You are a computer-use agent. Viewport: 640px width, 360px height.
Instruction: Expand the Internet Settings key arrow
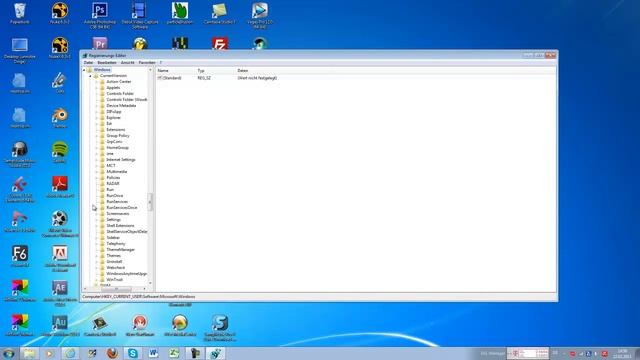point(97,160)
